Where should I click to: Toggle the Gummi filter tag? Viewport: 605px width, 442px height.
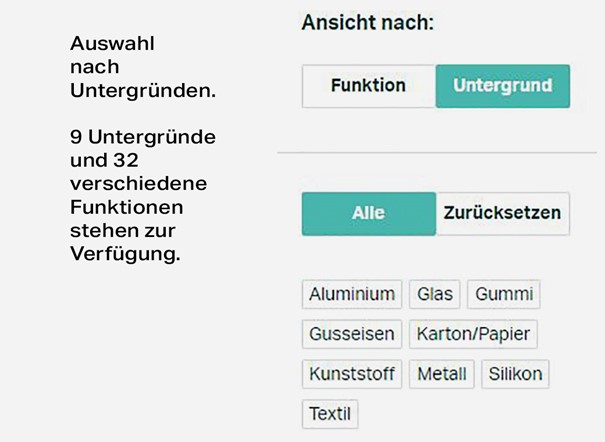(504, 294)
